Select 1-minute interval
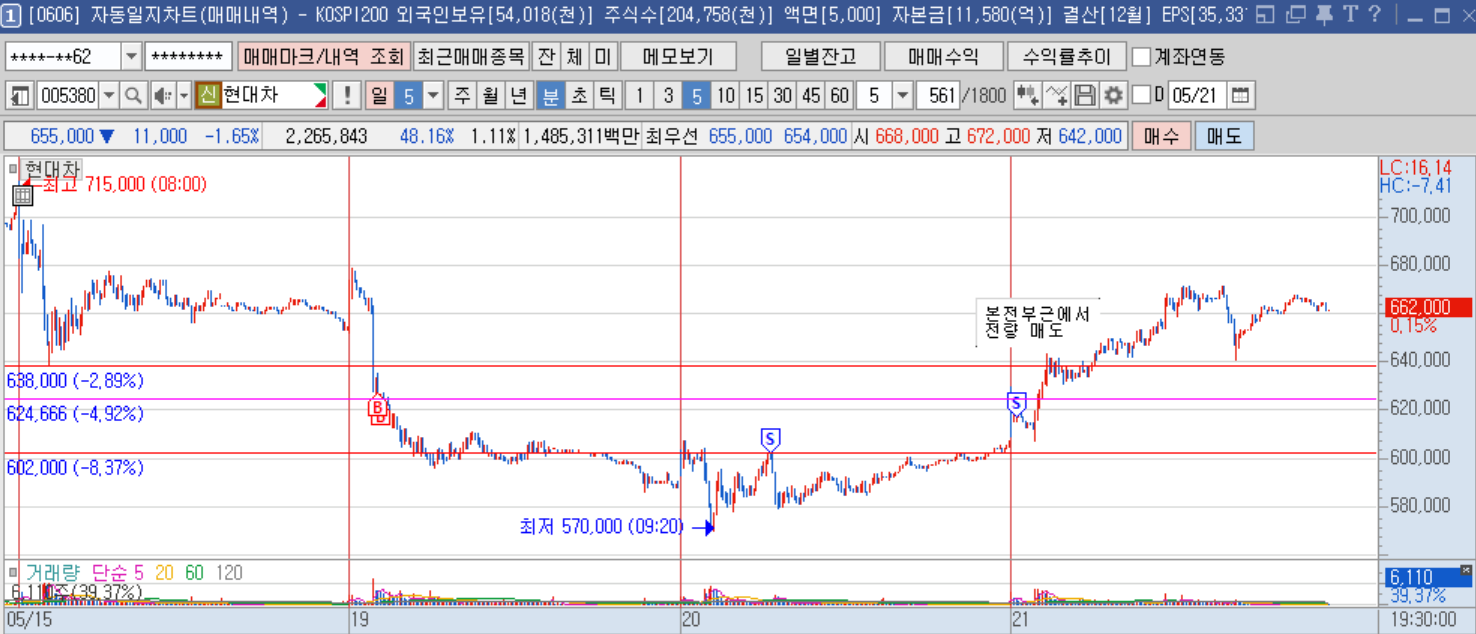This screenshot has height=634, width=1476. (640, 96)
